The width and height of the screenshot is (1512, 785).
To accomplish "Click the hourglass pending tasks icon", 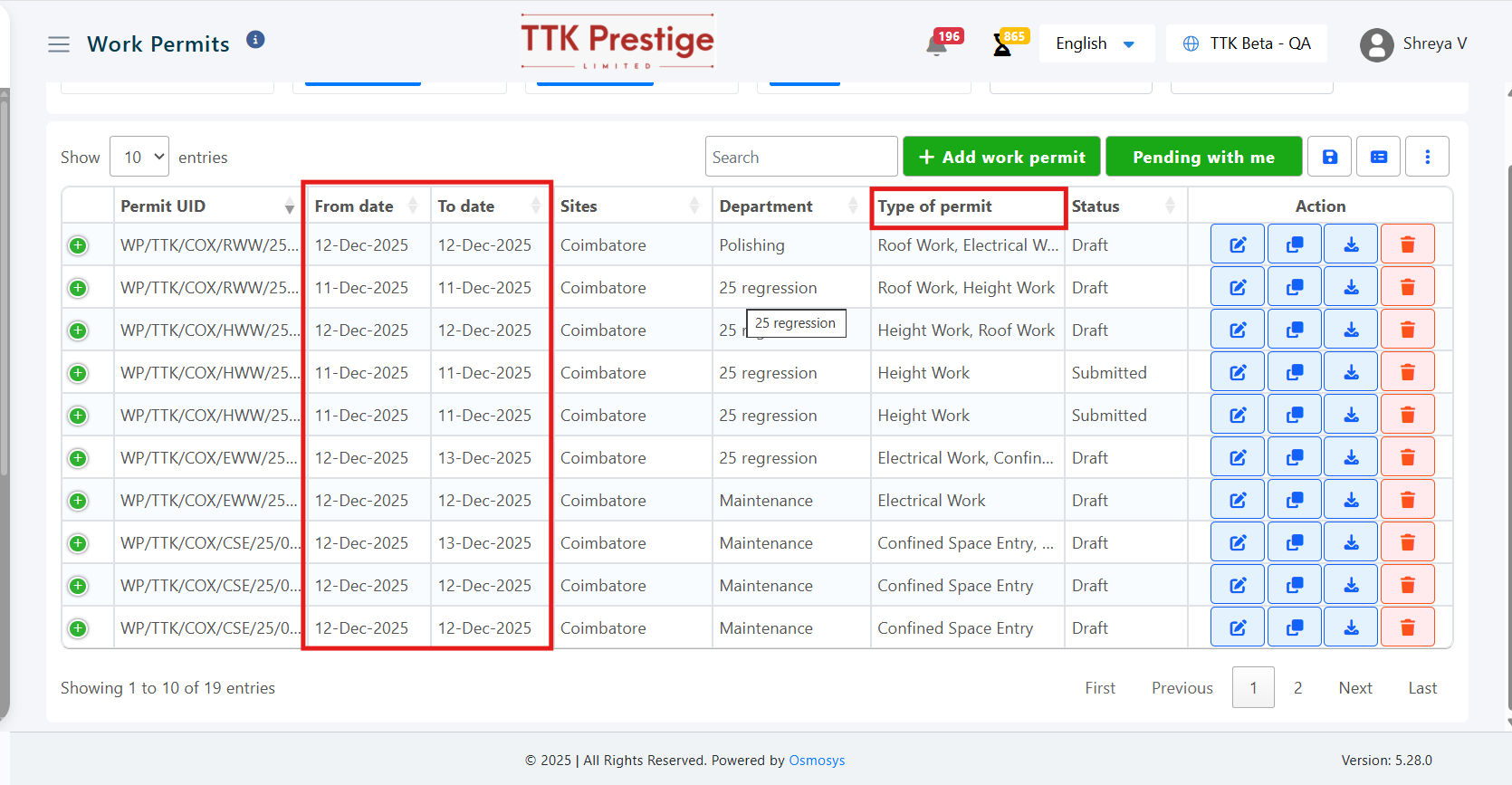I will click(1002, 45).
